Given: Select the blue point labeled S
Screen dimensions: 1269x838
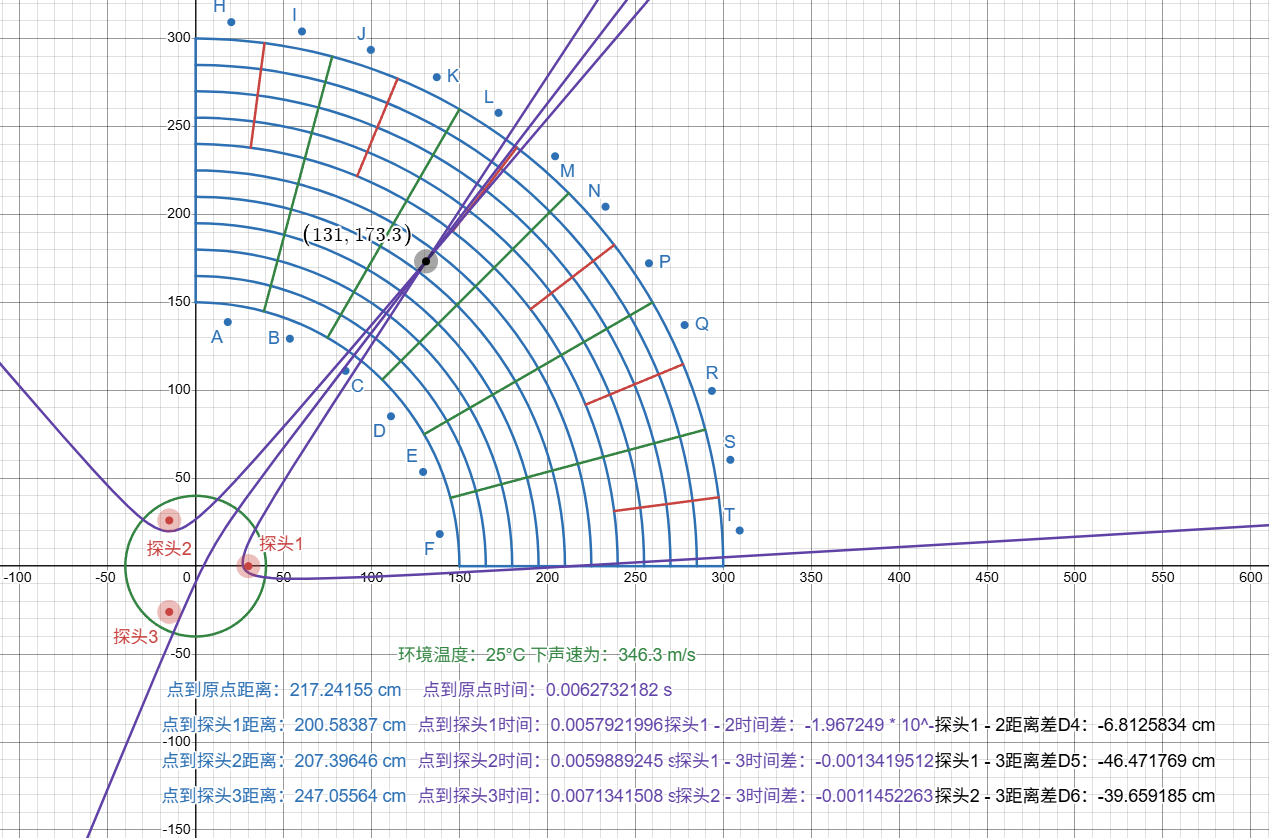Looking at the screenshot, I should (730, 460).
